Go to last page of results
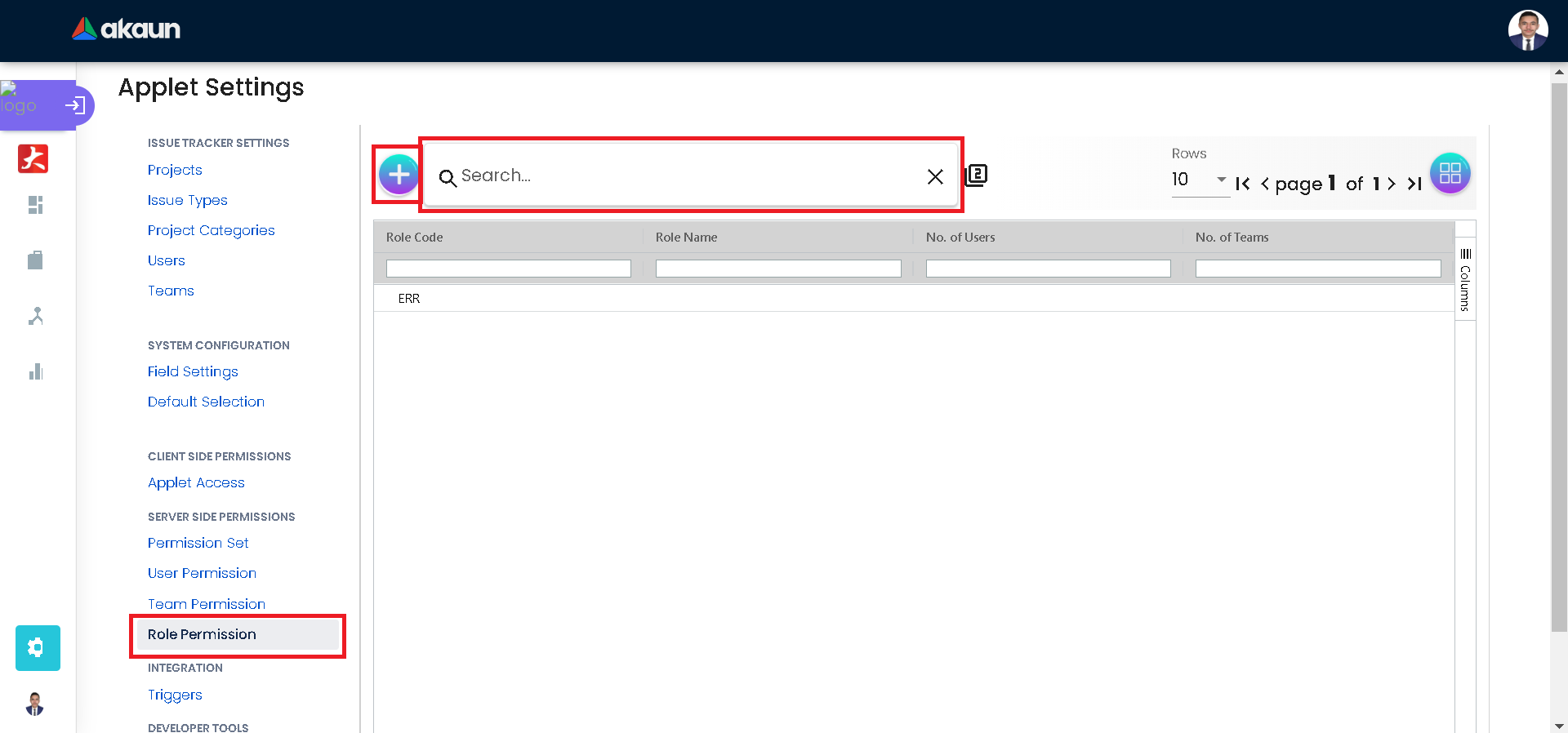 tap(1414, 184)
